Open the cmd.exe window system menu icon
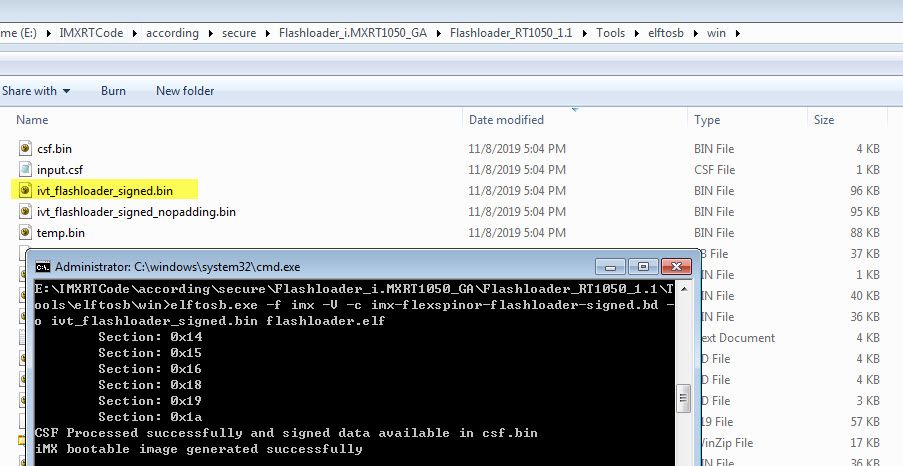The height and width of the screenshot is (466, 903). pyautogui.click(x=43, y=267)
